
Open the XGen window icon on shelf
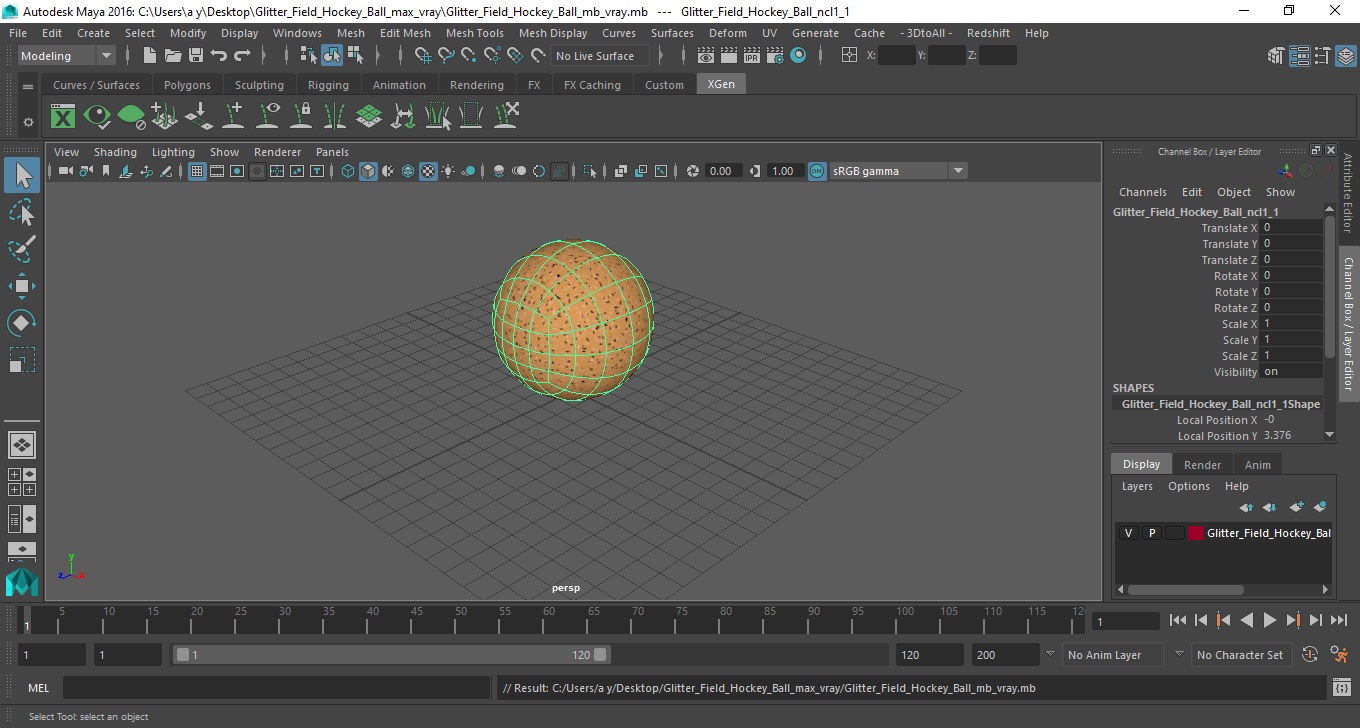[x=63, y=117]
